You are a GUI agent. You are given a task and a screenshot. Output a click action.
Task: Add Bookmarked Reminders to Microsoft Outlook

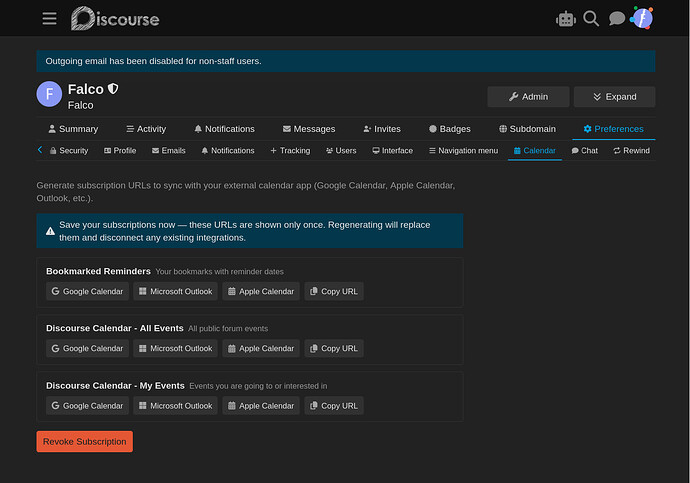click(x=176, y=291)
